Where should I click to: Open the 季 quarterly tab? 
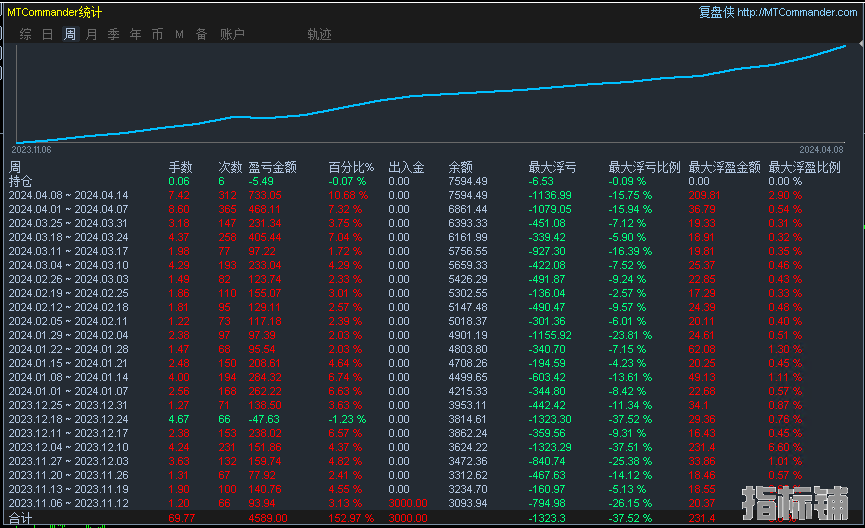click(x=113, y=34)
